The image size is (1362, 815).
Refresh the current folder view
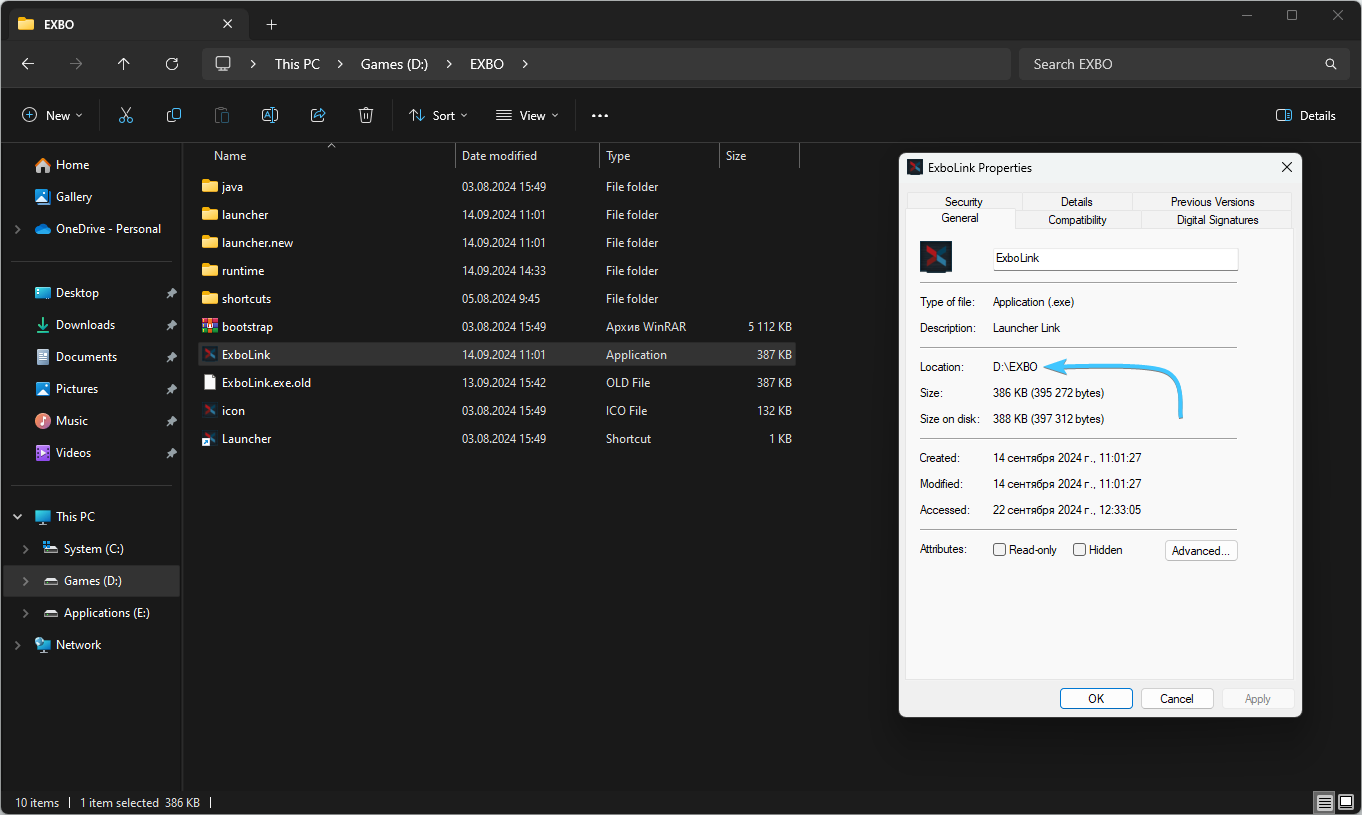172,64
